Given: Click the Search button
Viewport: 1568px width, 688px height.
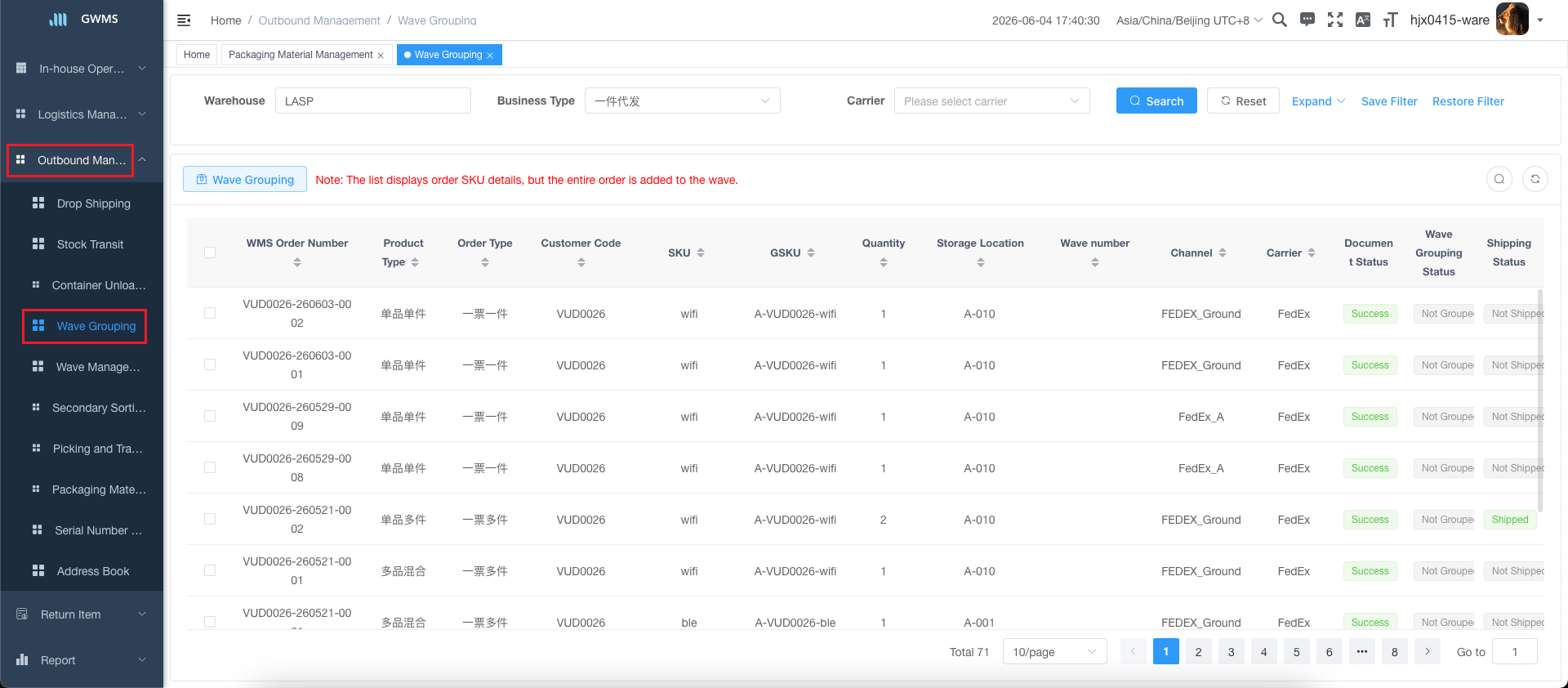Looking at the screenshot, I should tap(1156, 101).
